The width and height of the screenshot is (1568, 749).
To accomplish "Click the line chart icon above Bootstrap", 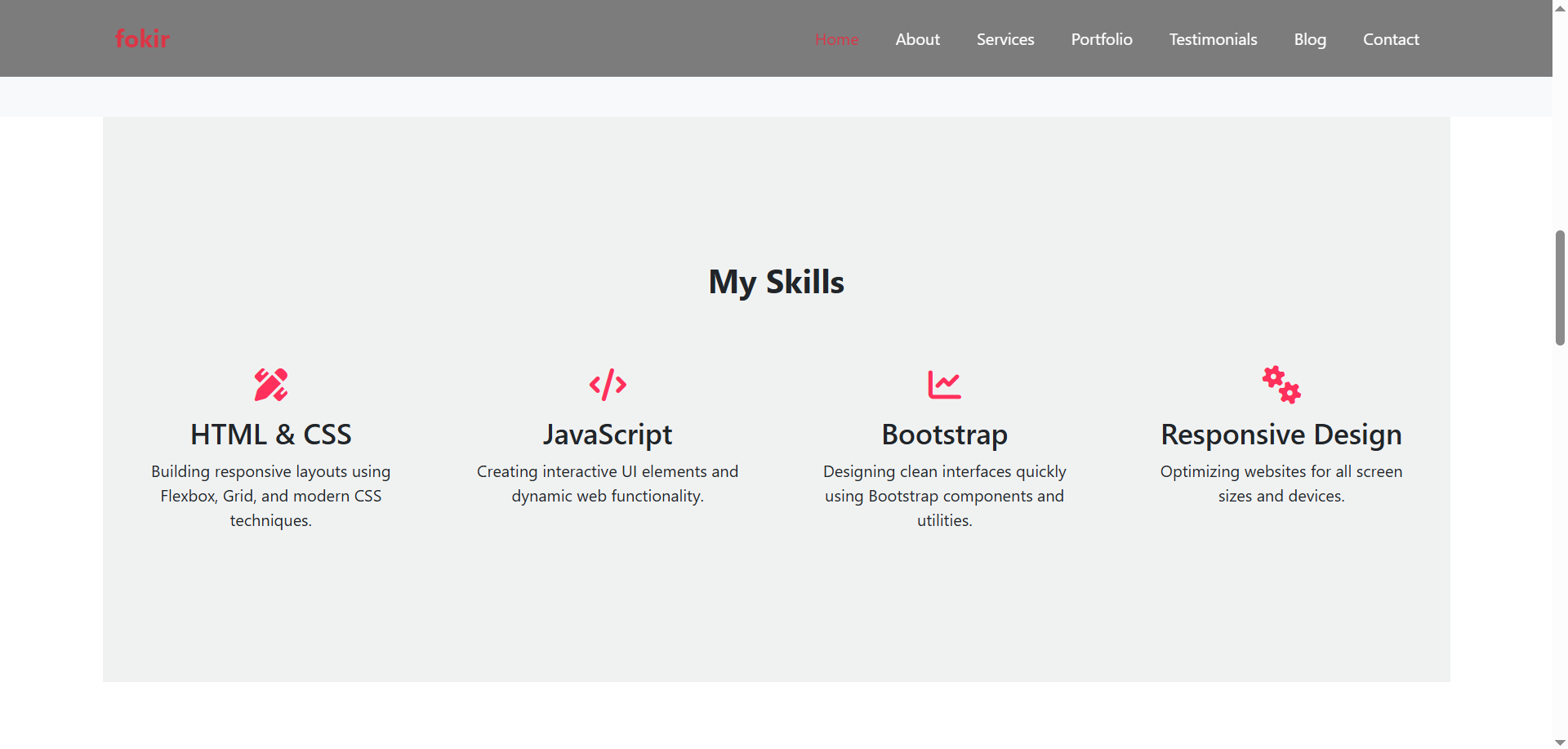I will pyautogui.click(x=945, y=385).
